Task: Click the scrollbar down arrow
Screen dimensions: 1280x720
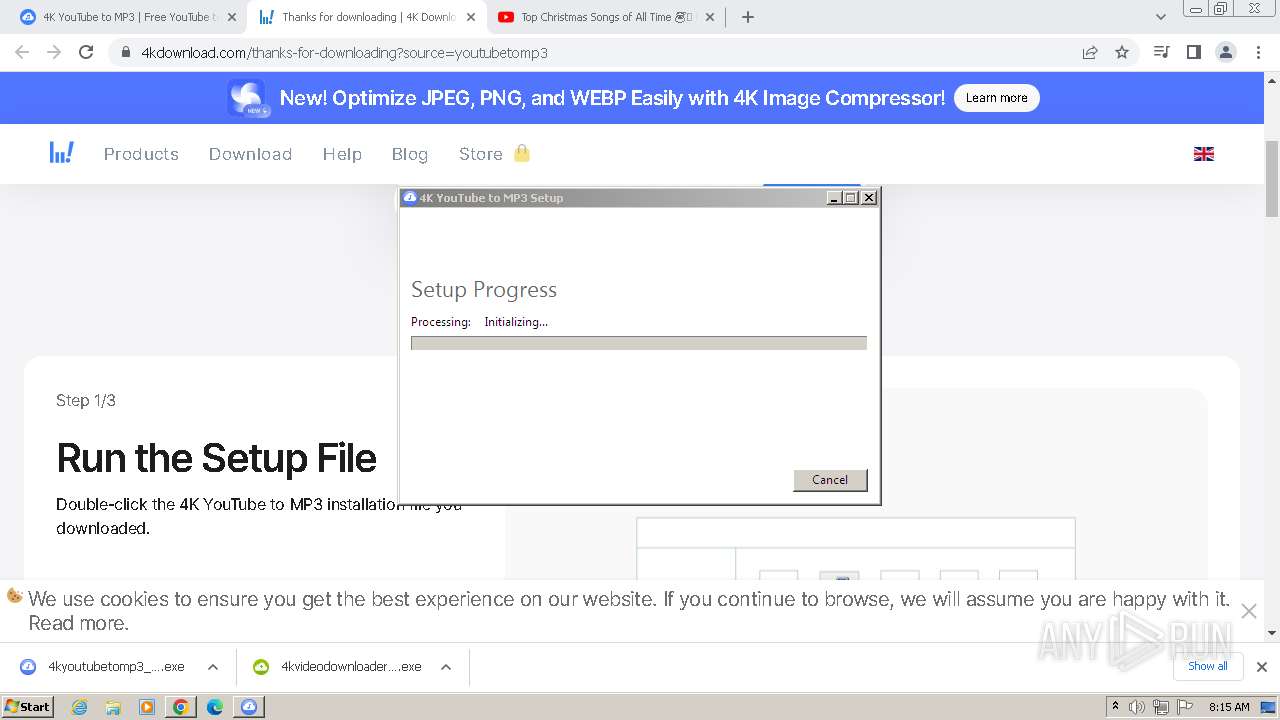Action: pos(1272,633)
